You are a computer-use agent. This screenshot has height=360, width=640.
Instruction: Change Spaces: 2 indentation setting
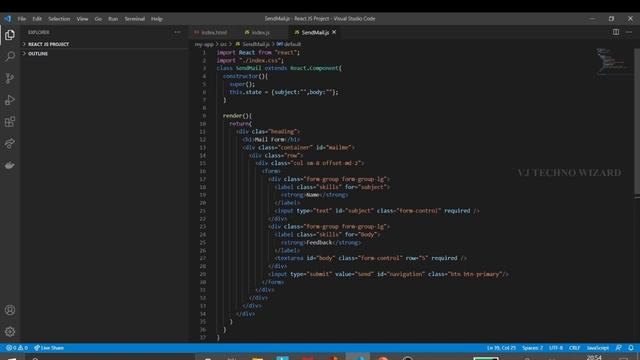coord(532,348)
